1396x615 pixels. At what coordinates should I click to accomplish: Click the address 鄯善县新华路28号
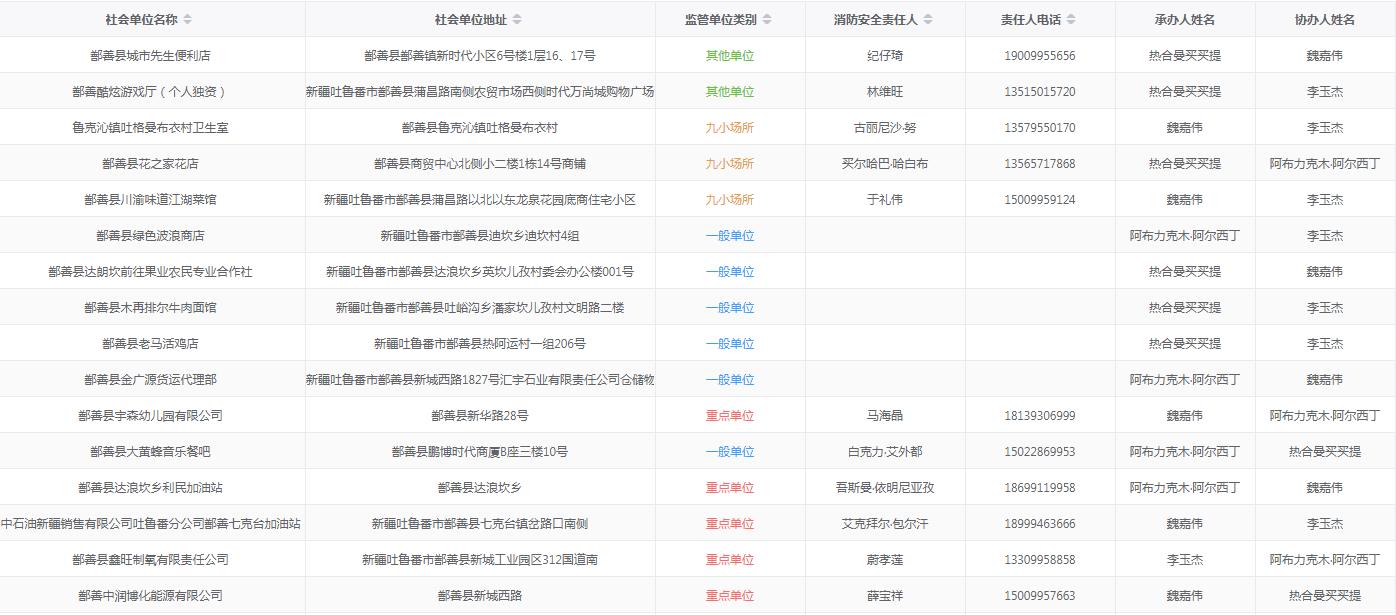click(x=480, y=416)
